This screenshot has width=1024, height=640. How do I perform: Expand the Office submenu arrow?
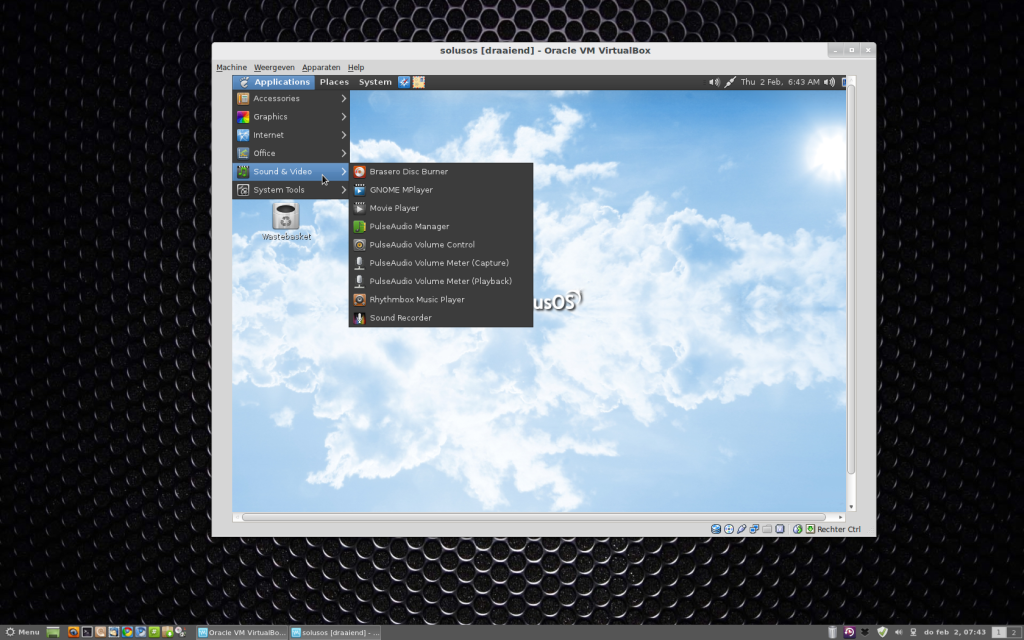[344, 153]
